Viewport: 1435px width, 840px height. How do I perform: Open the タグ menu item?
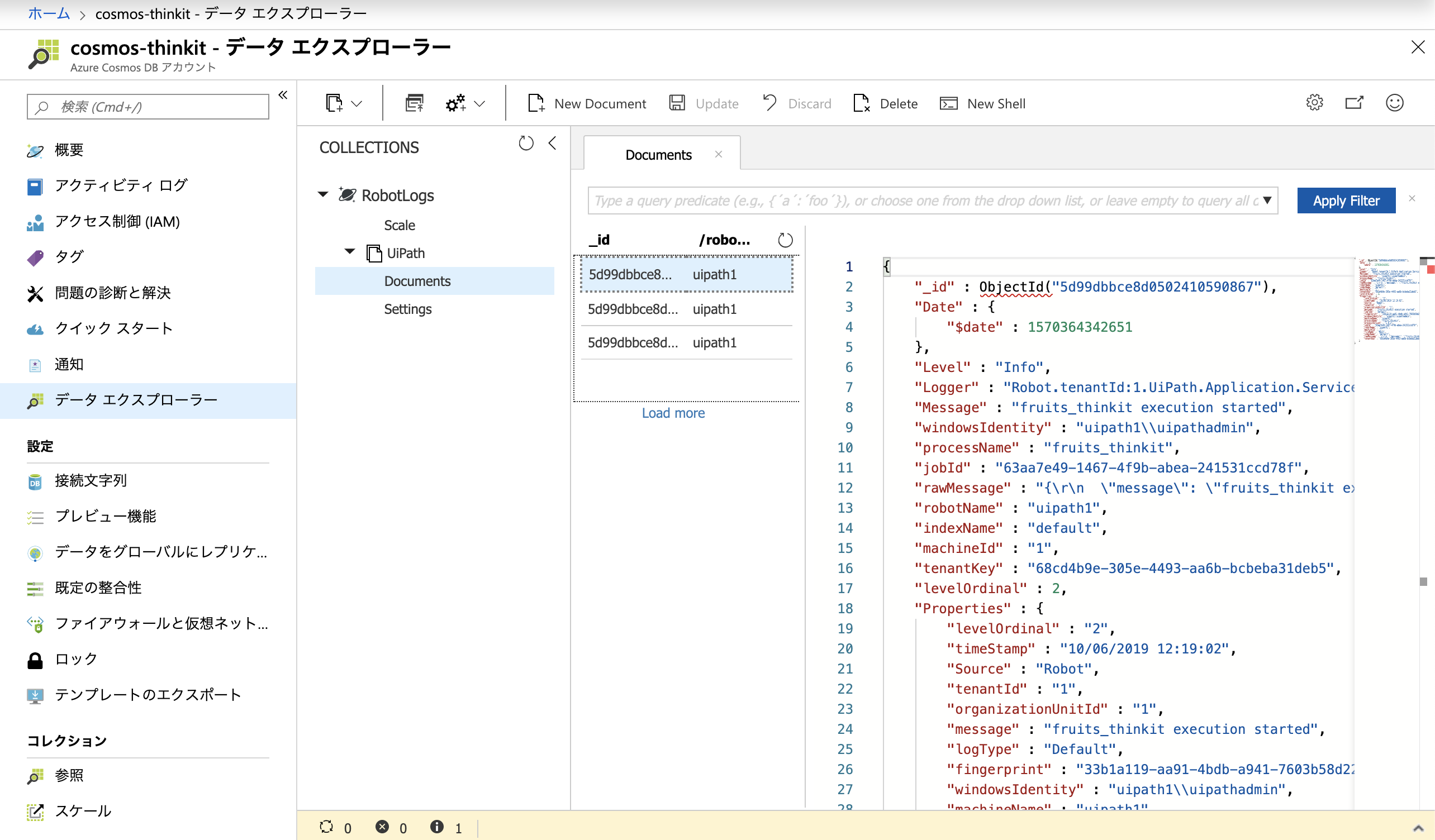click(x=148, y=257)
